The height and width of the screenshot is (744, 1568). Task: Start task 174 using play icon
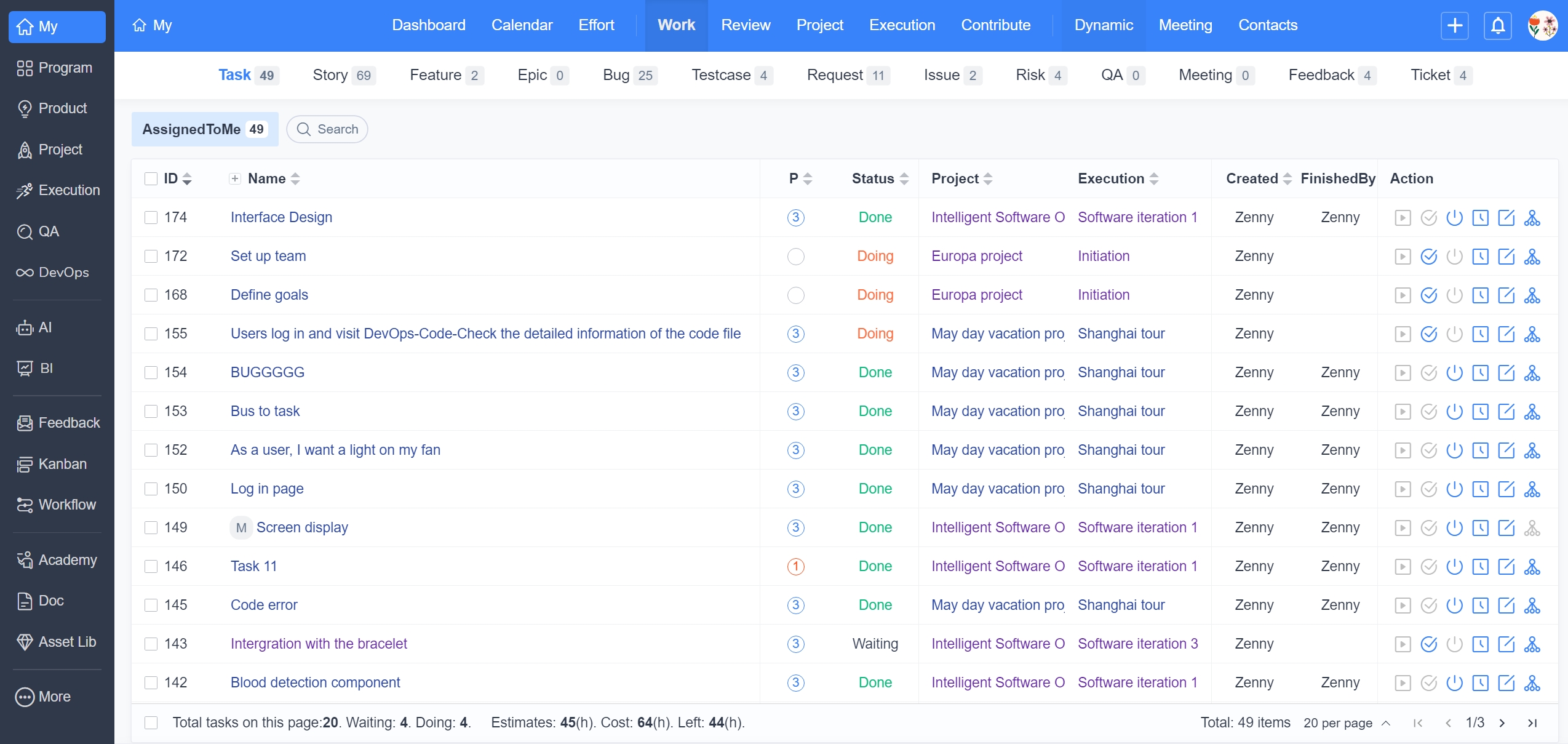(1403, 218)
